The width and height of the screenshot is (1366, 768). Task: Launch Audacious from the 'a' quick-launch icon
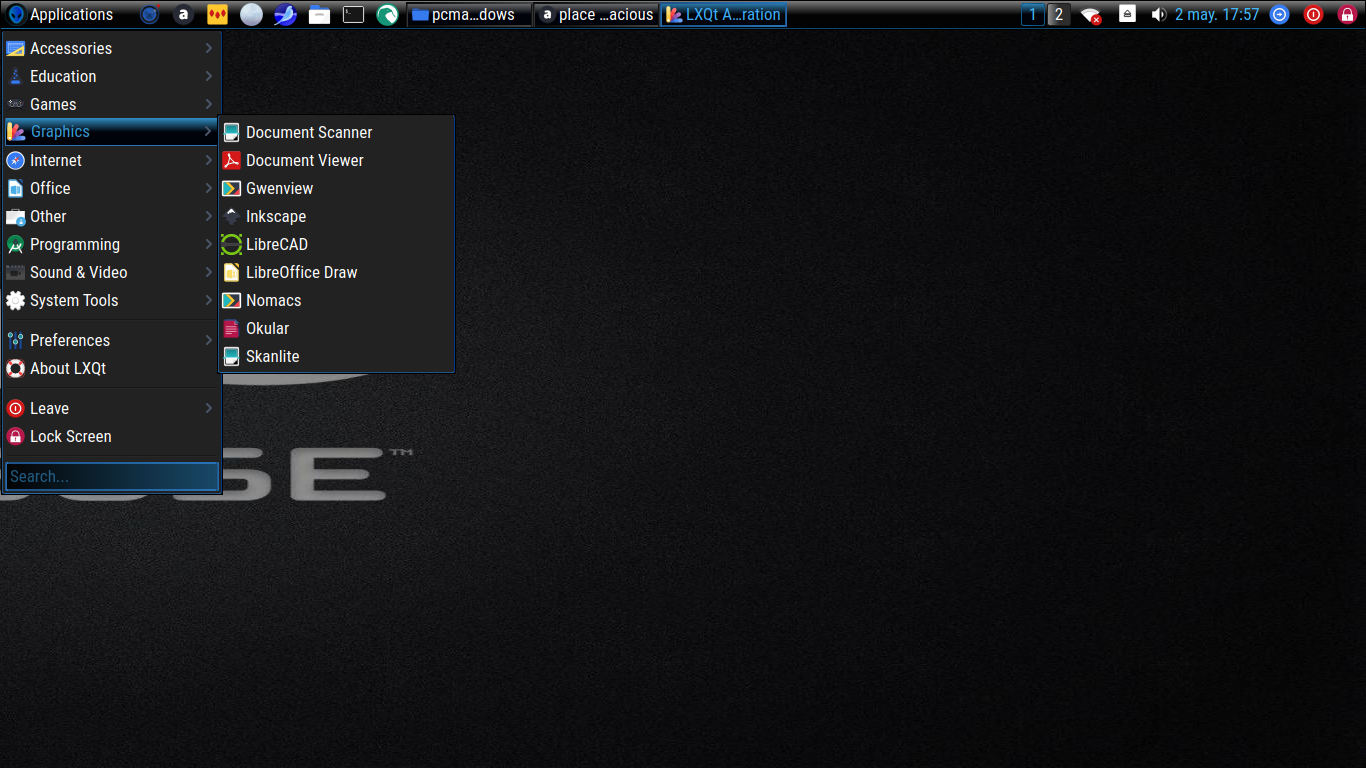pyautogui.click(x=183, y=15)
